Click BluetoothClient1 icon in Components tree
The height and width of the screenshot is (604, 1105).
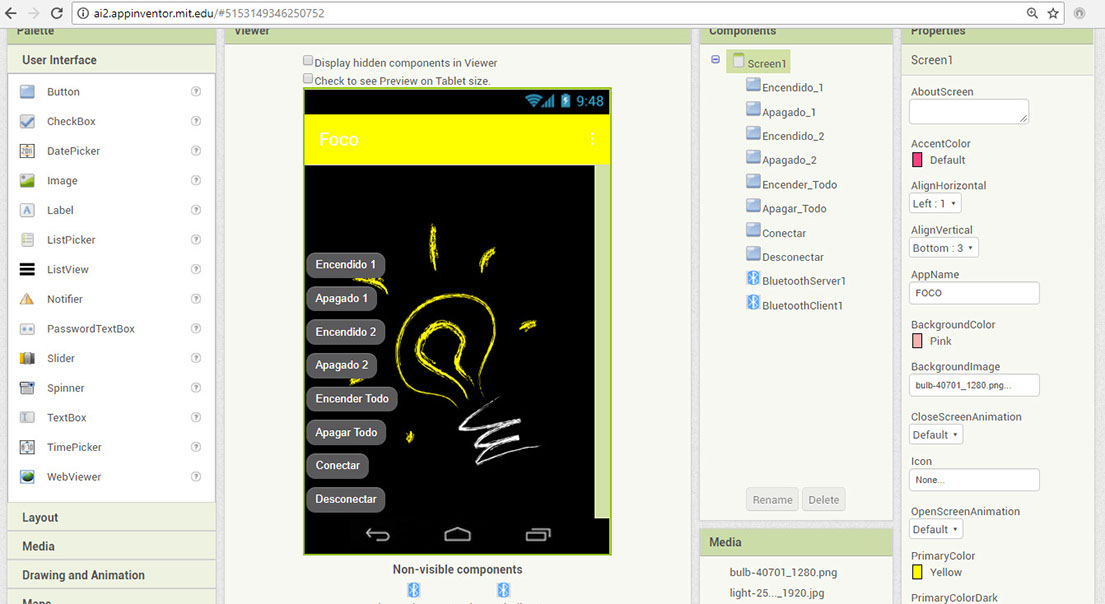(753, 304)
